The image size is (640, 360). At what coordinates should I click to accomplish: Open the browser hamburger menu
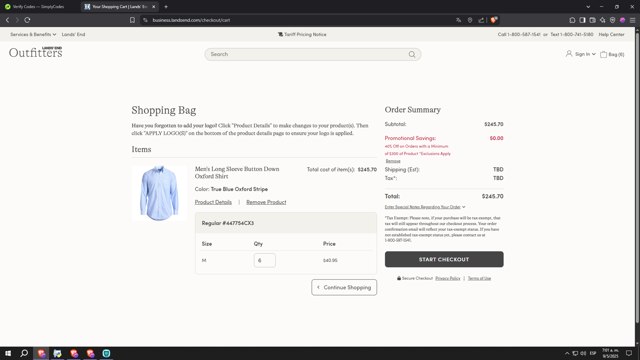pos(632,20)
